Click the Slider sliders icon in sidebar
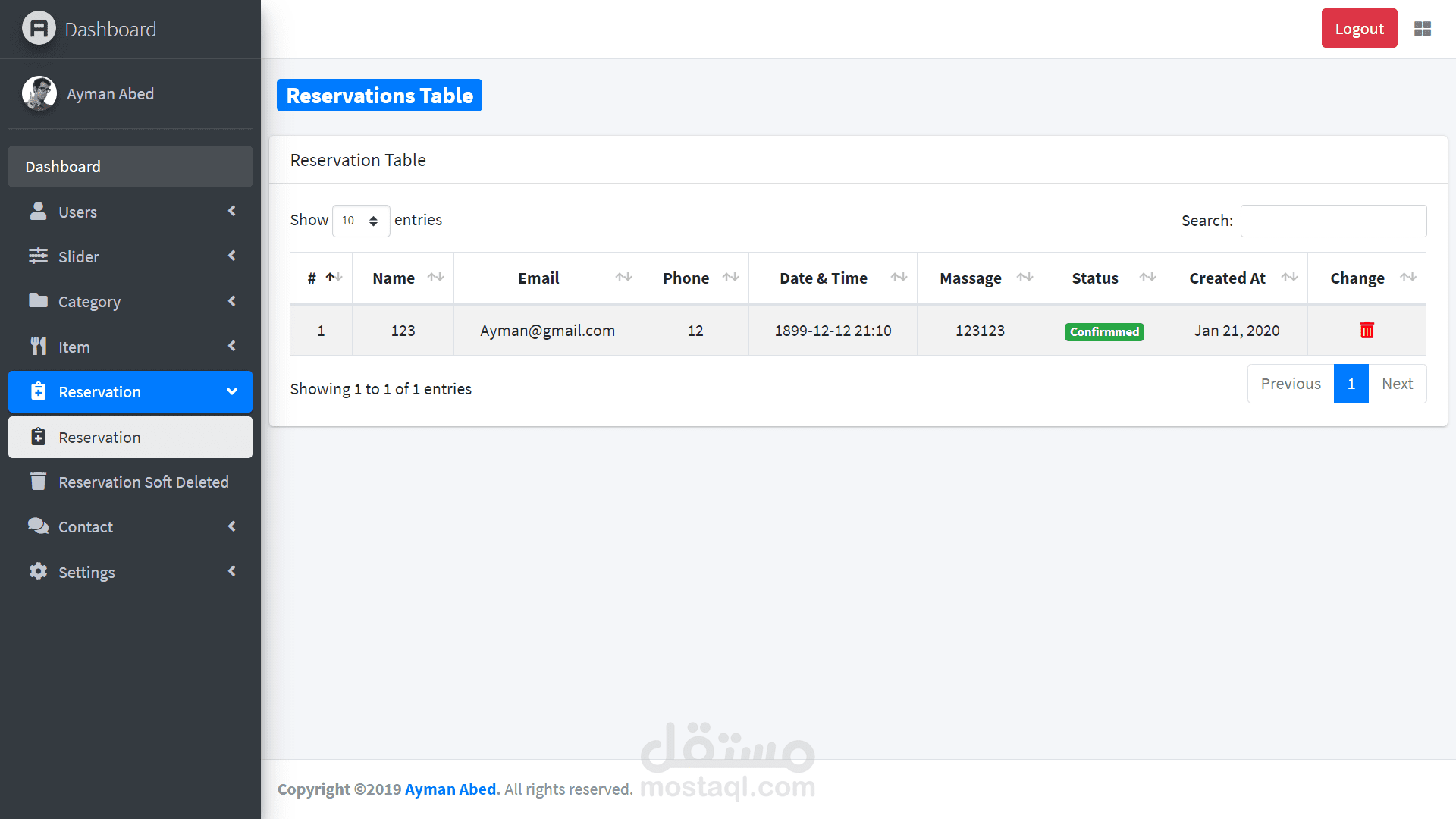Image resolution: width=1456 pixels, height=819 pixels. [38, 256]
